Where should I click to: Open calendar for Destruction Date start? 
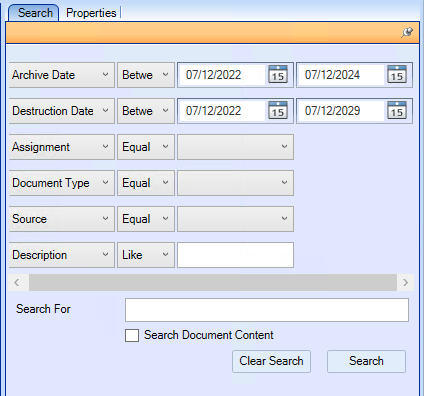[x=278, y=111]
